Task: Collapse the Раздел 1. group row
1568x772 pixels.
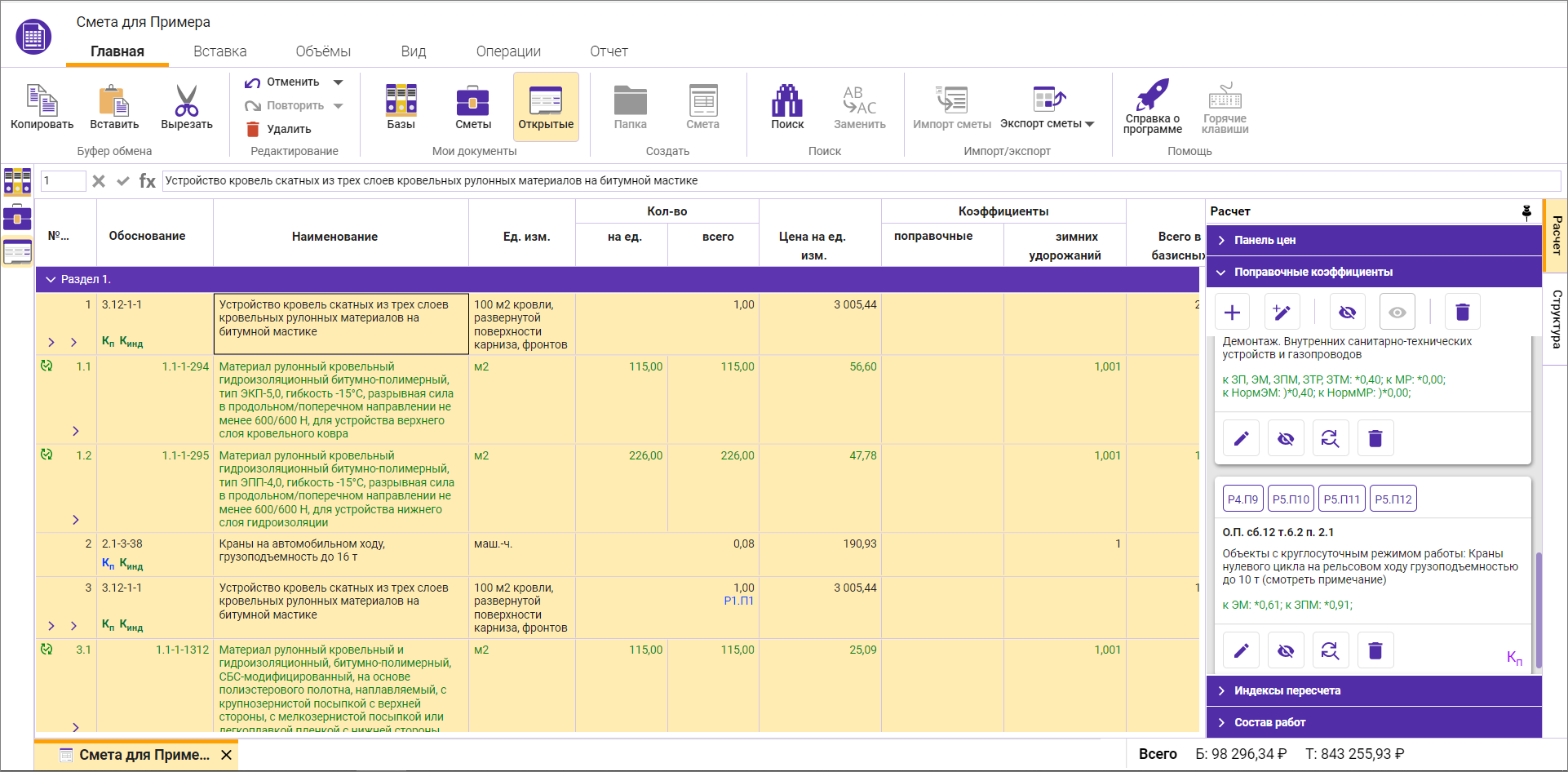Action: pos(51,279)
